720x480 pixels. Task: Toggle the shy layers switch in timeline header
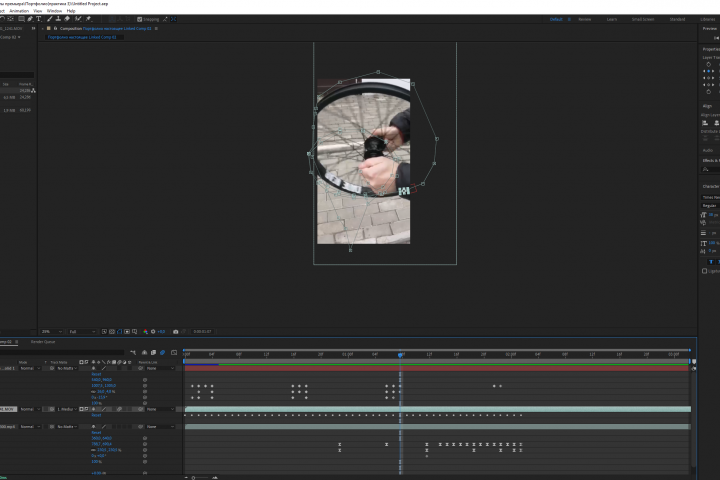click(x=145, y=353)
